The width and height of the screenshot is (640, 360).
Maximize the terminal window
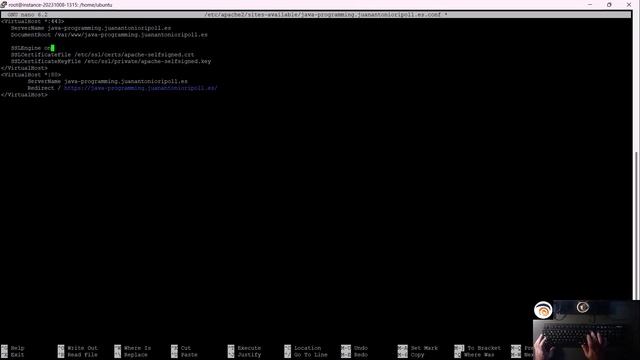[609, 4]
